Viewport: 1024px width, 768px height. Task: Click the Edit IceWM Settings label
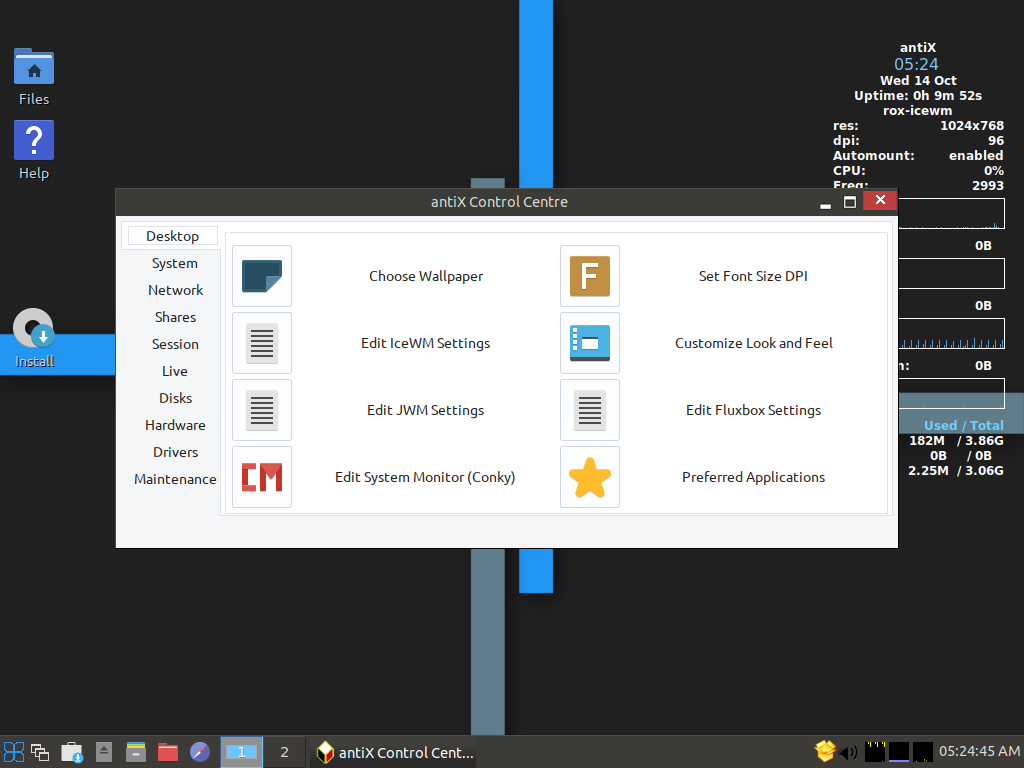(x=425, y=344)
